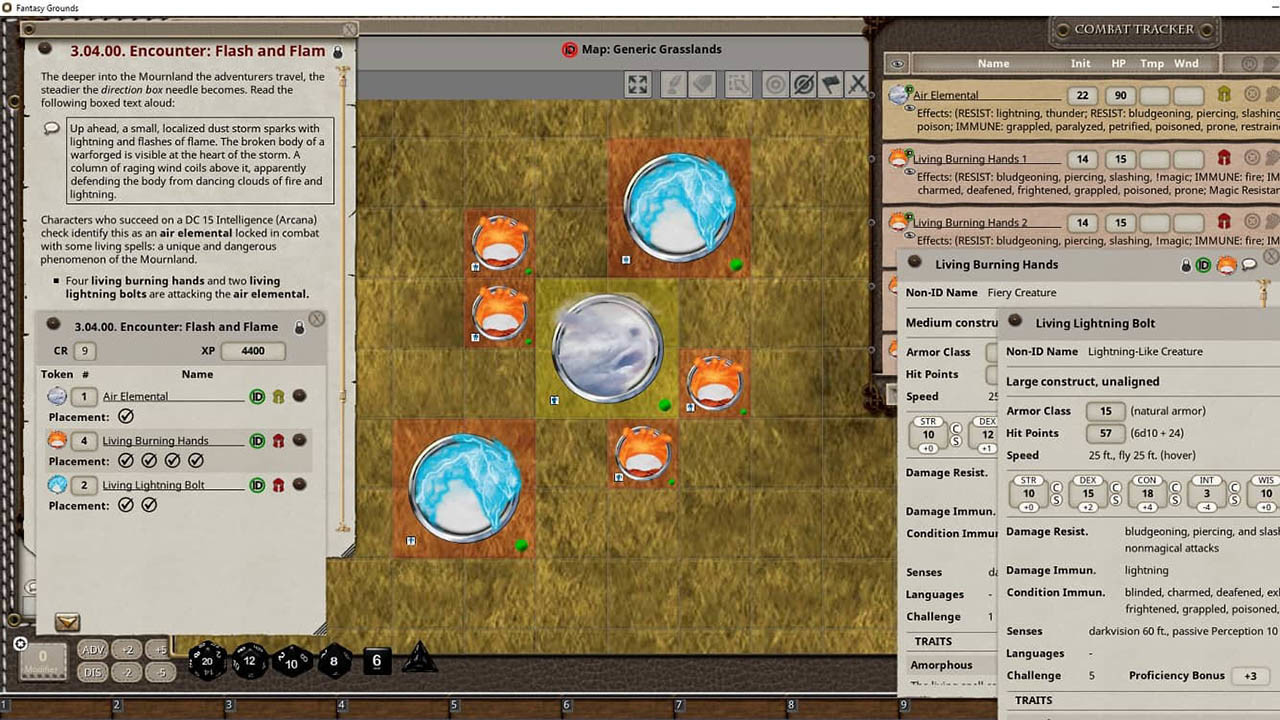1280x720 pixels.
Task: Click the speech bubble icon on Living Burning Hands sheet
Action: coord(1249,265)
